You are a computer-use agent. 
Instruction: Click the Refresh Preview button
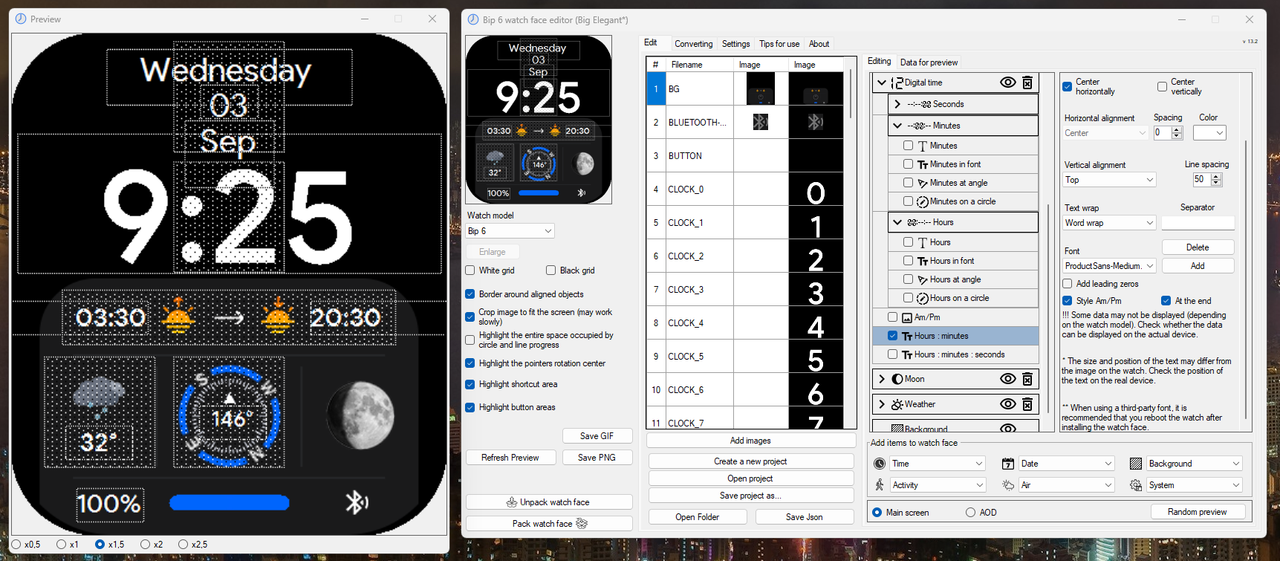tap(510, 457)
